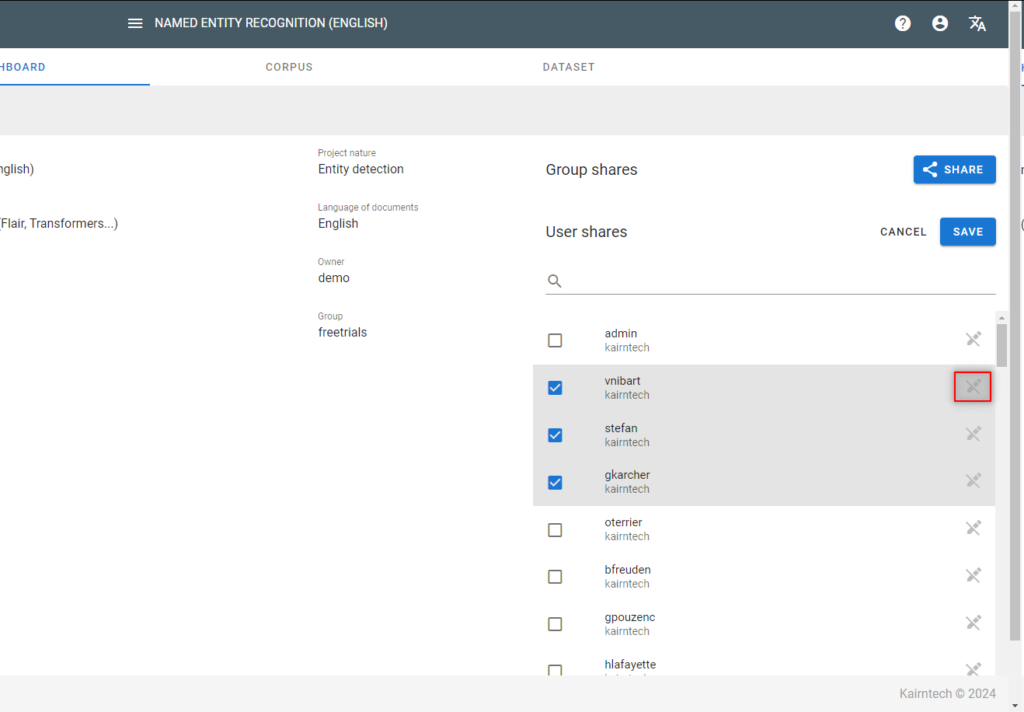
Task: Open the language translation icon
Action: point(977,24)
